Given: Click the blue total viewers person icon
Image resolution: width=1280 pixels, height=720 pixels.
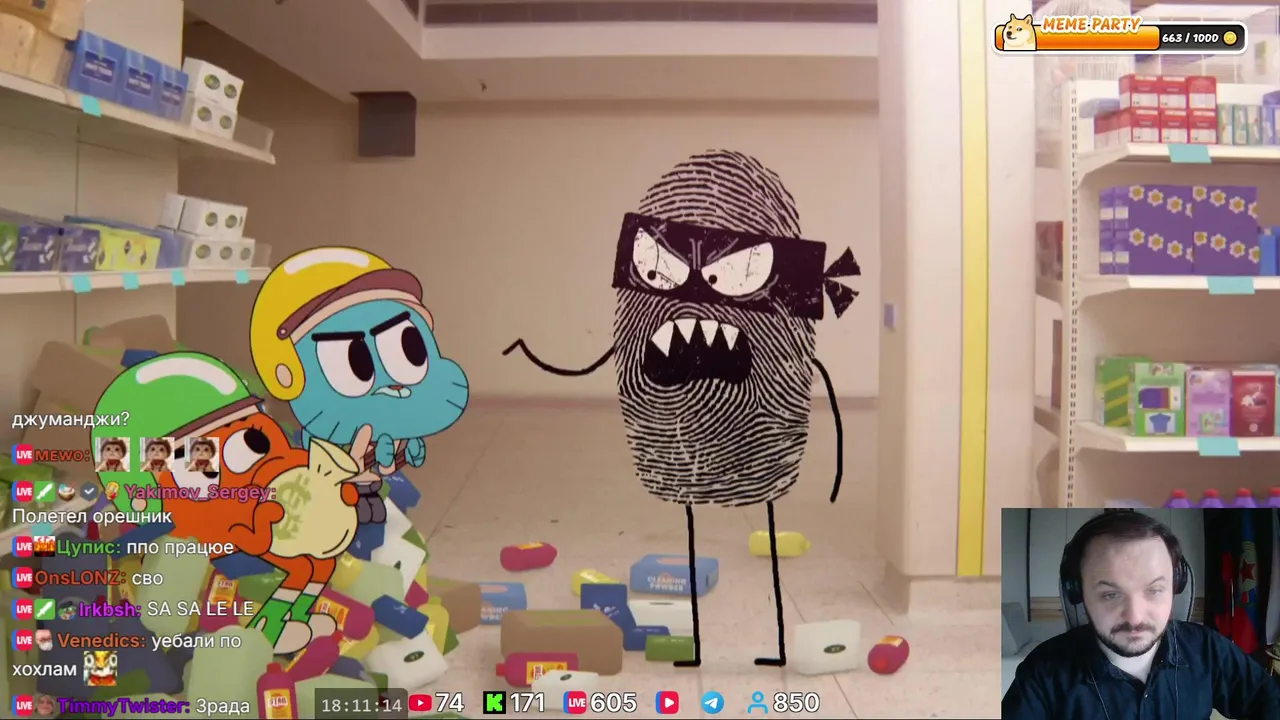Looking at the screenshot, I should click(x=758, y=704).
